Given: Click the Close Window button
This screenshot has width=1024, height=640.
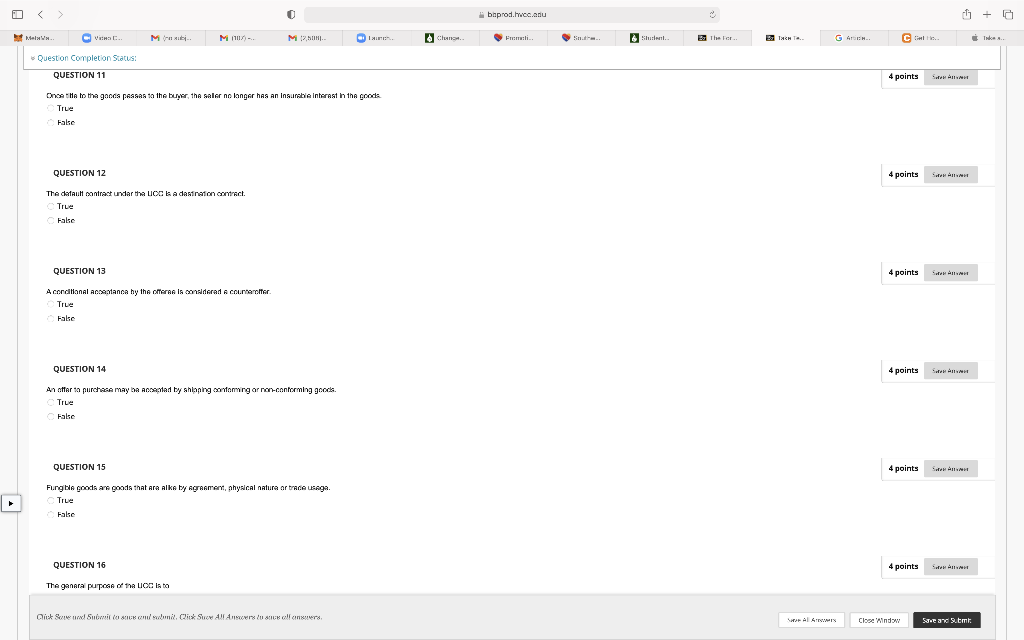Looking at the screenshot, I should (879, 620).
